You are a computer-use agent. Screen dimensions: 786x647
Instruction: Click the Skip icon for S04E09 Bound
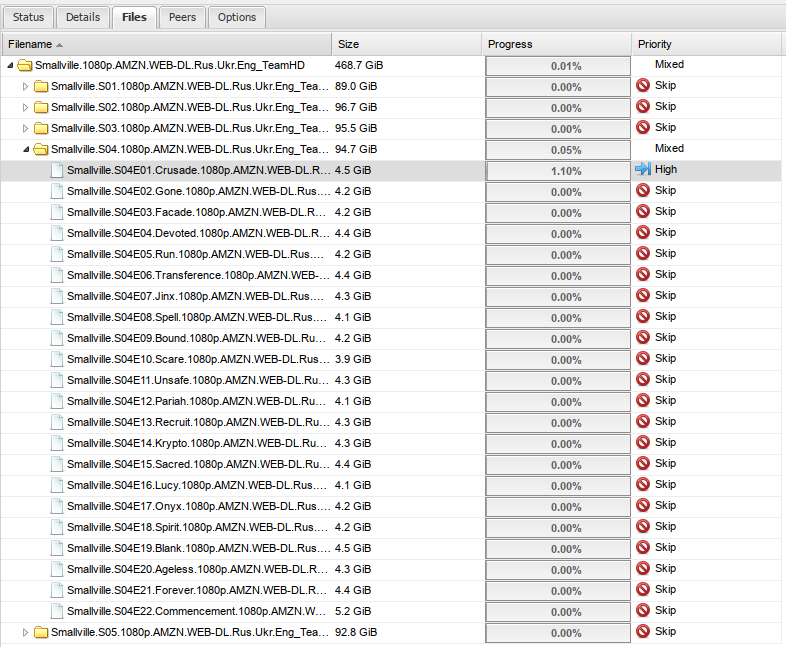tap(643, 337)
